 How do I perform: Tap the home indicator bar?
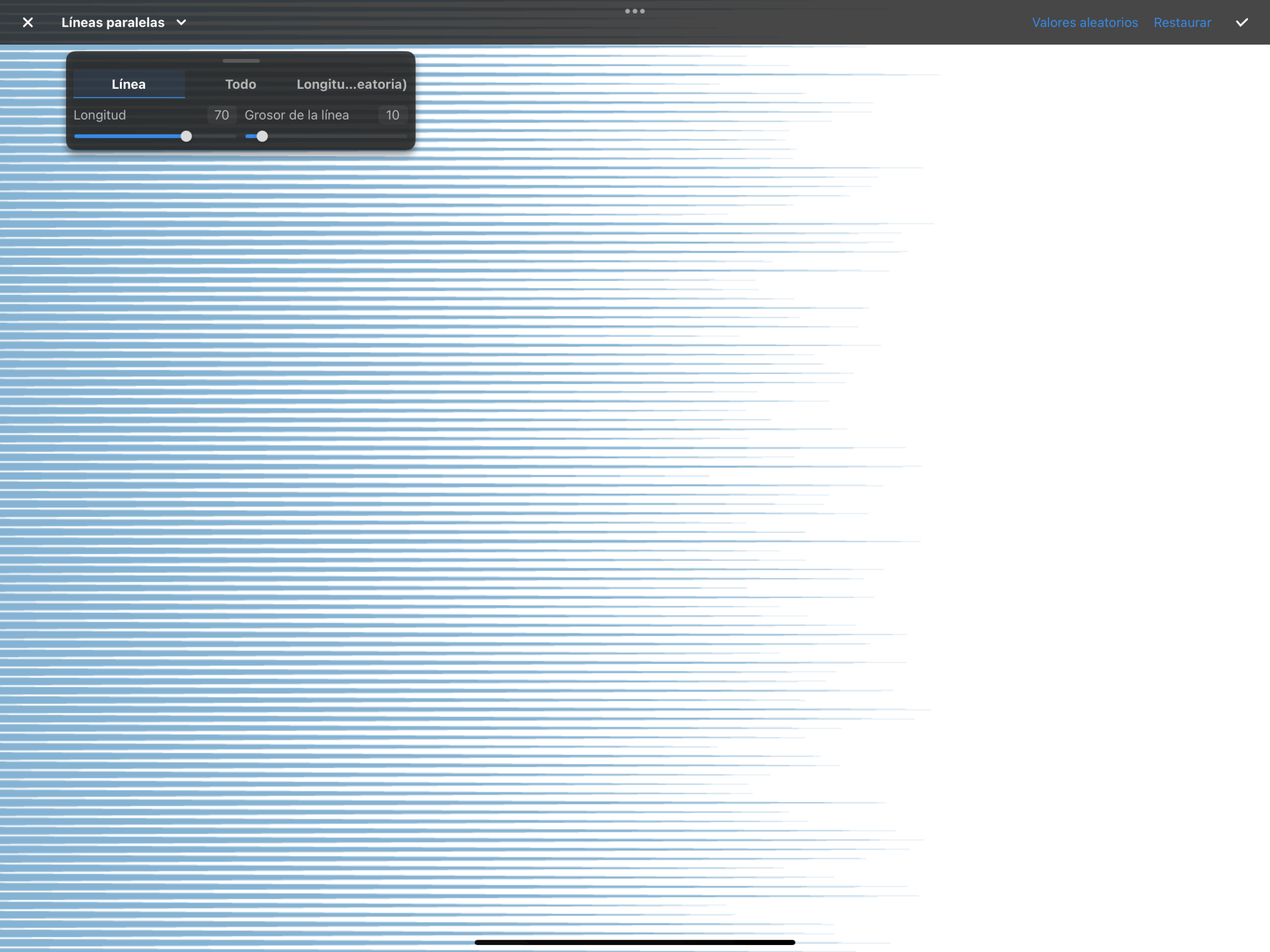[635, 942]
